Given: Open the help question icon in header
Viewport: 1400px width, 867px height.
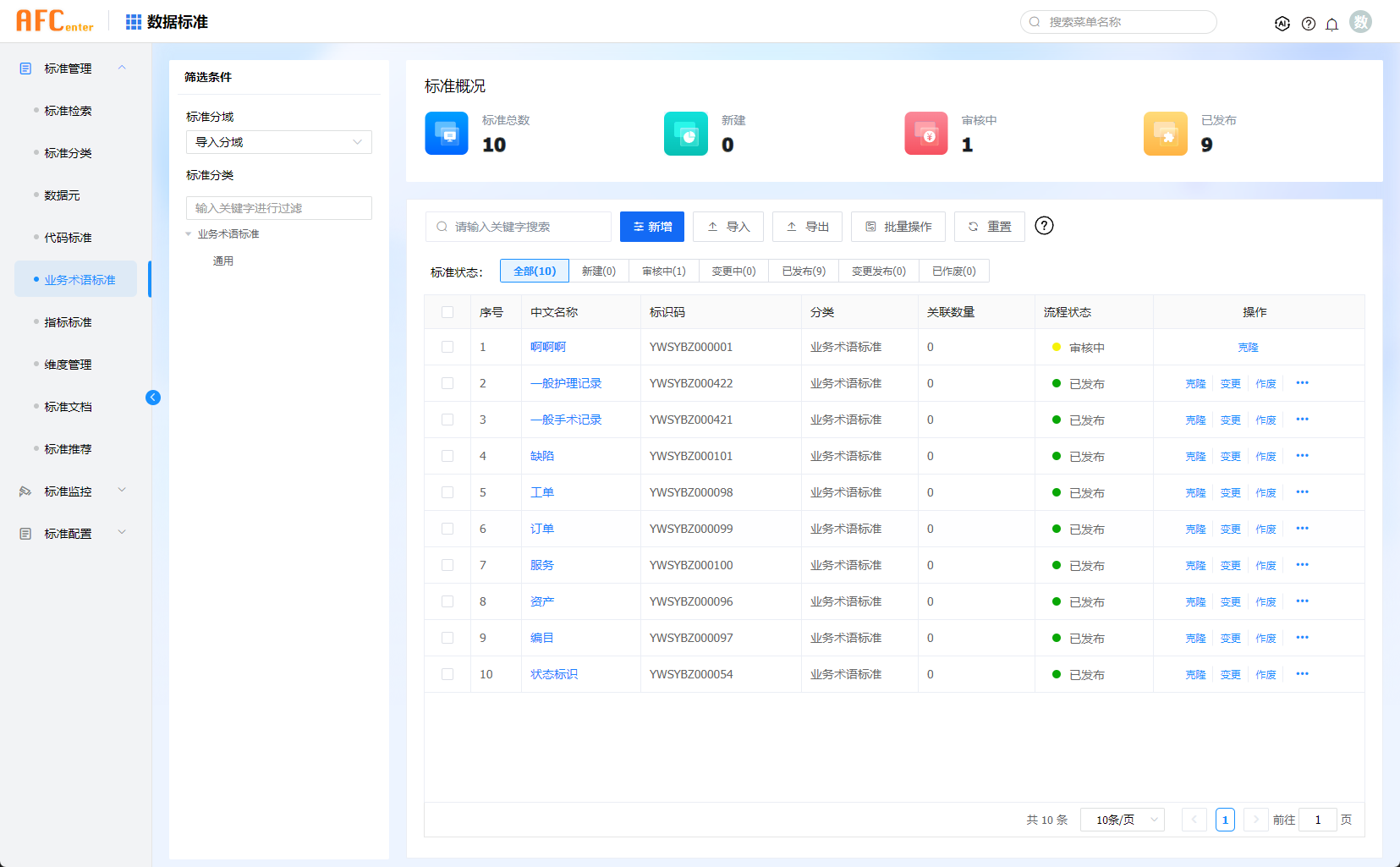Looking at the screenshot, I should click(1309, 24).
